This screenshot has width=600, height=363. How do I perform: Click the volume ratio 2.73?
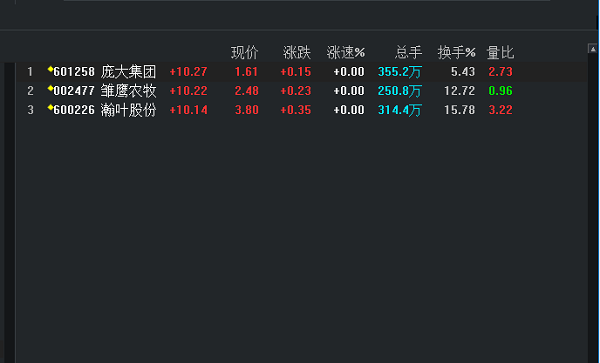click(501, 72)
